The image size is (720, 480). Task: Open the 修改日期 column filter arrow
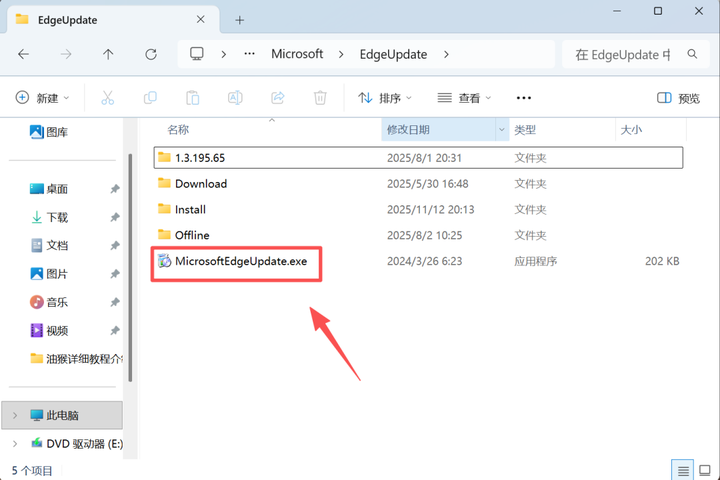pos(502,130)
